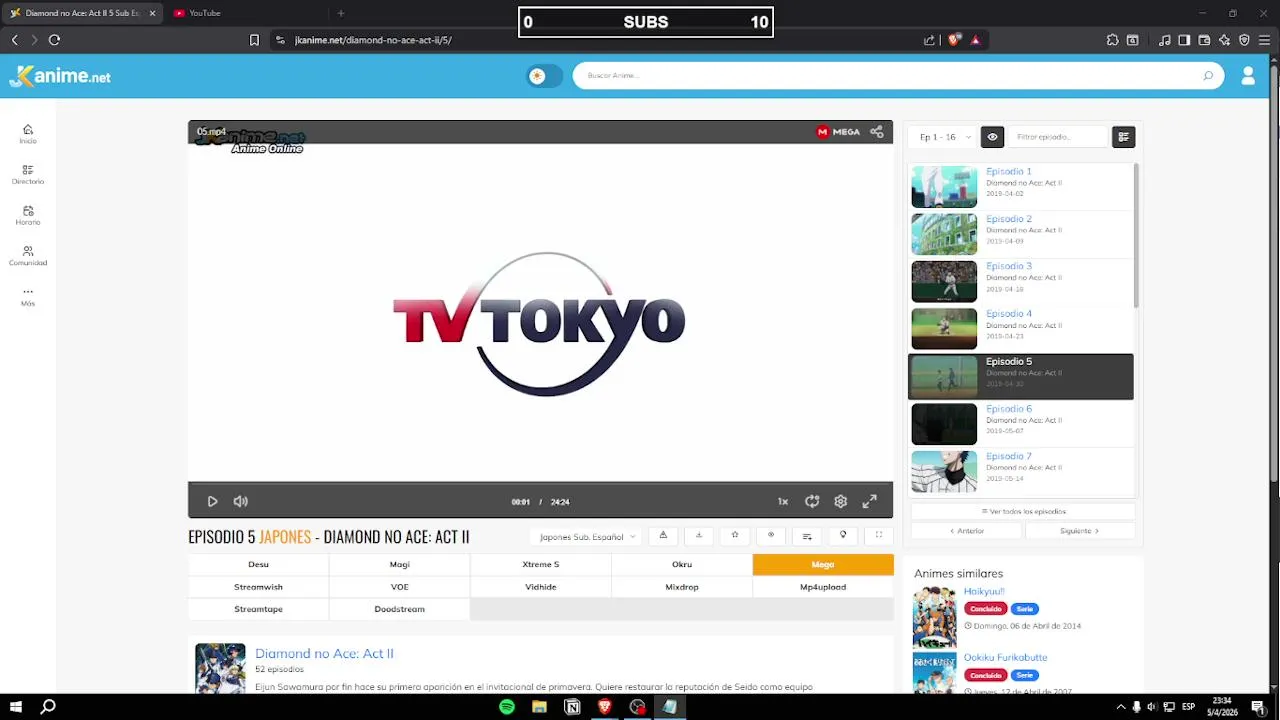Click the favorite star button
The width and height of the screenshot is (1280, 720).
735,536
